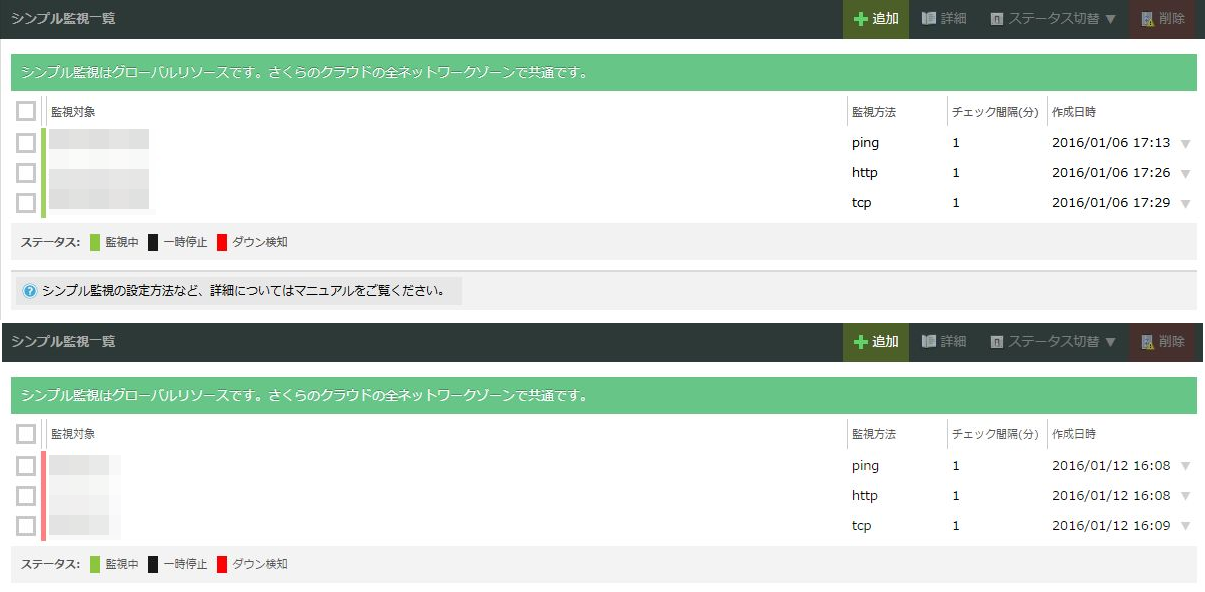
Task: Tick the checkbox for the 2016/01/12 16:08 http row
Action: pos(26,496)
